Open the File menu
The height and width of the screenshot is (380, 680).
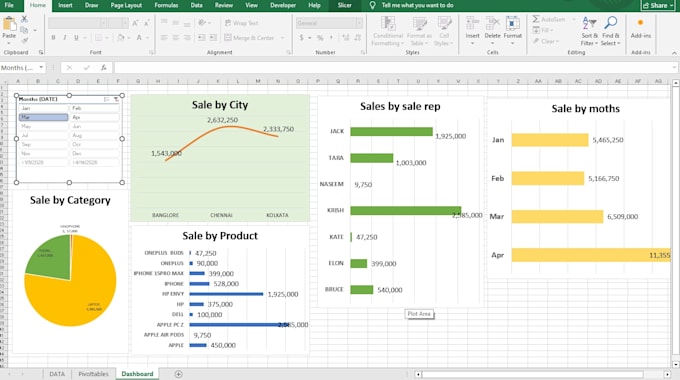9,5
